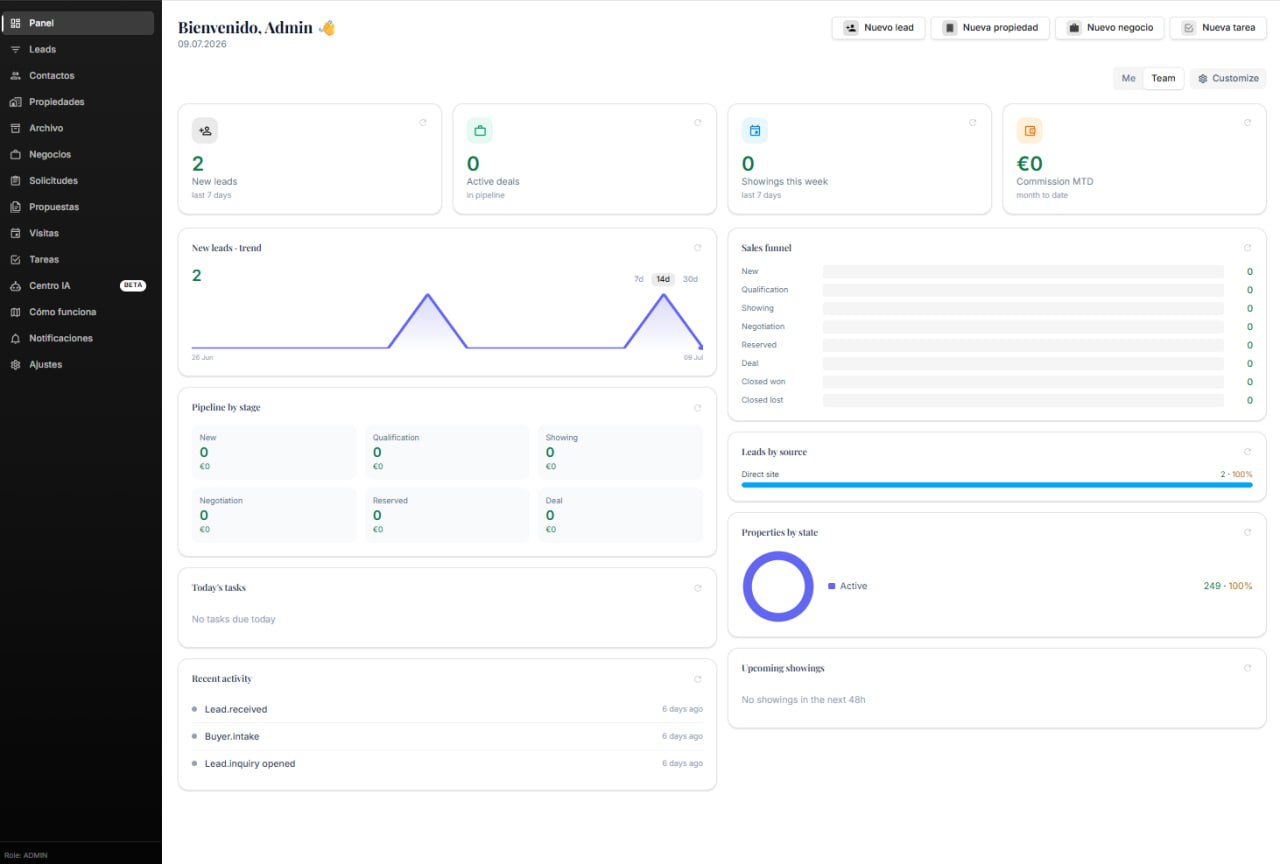Click the Tareas checkbox icon
Image resolution: width=1280 pixels, height=864 pixels.
(15, 260)
